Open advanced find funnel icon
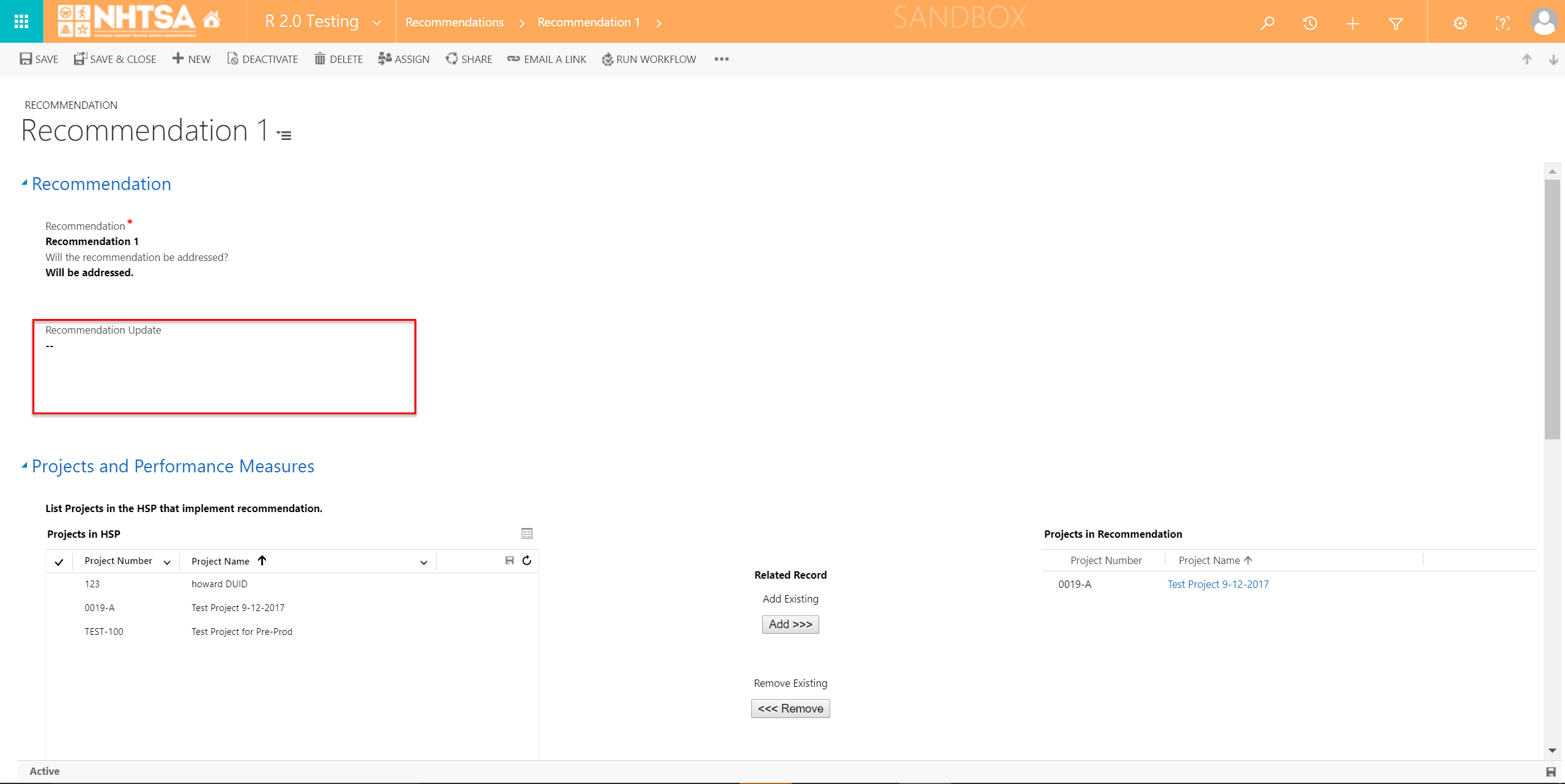 tap(1395, 23)
